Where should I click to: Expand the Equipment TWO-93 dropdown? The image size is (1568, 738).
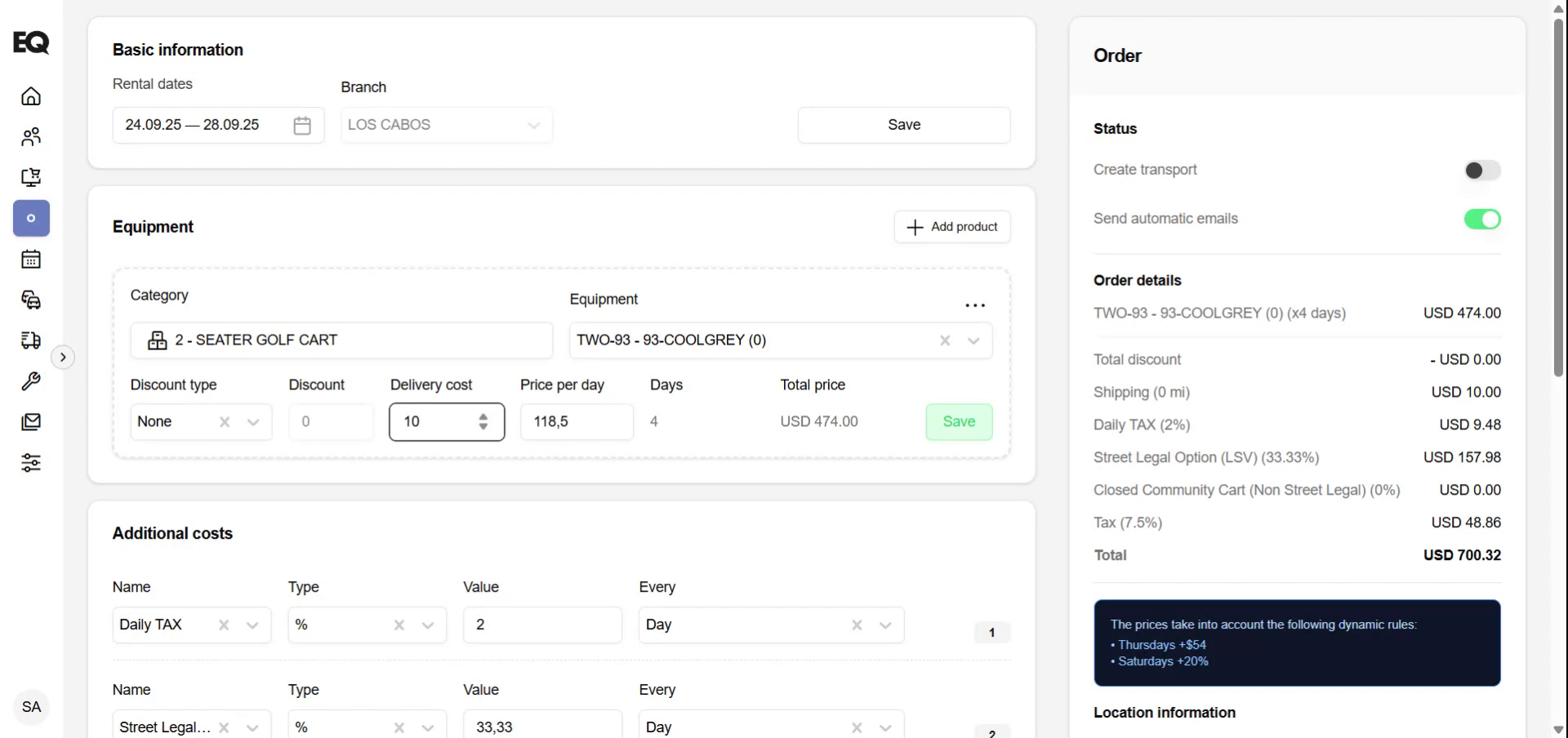pos(973,340)
